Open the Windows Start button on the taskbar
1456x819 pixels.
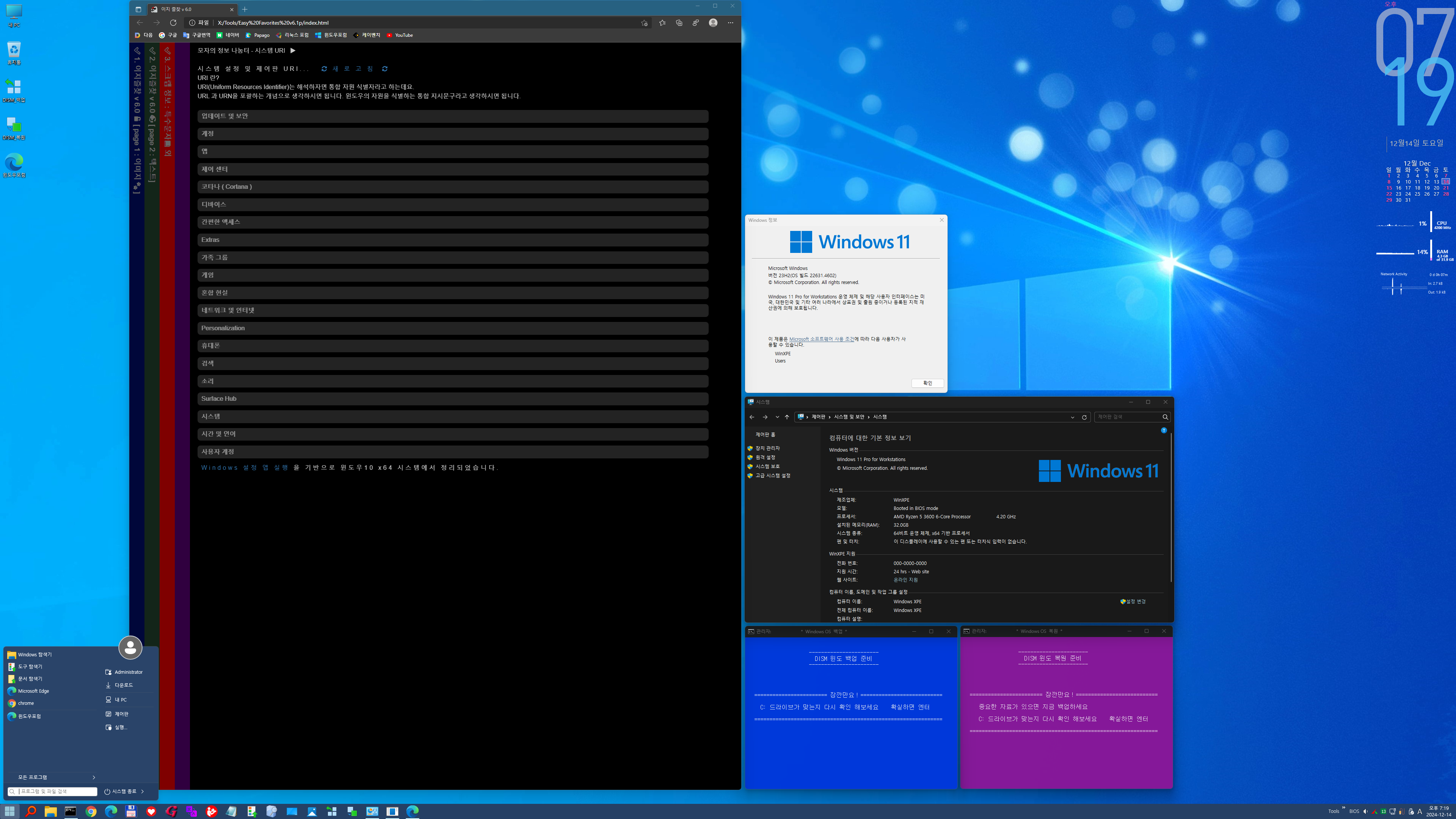pyautogui.click(x=10, y=811)
